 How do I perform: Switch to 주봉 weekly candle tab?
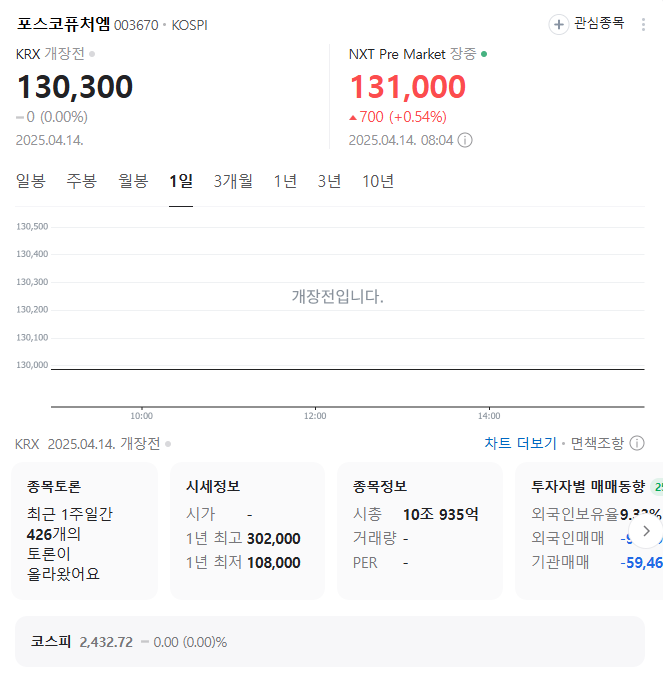pyautogui.click(x=81, y=181)
